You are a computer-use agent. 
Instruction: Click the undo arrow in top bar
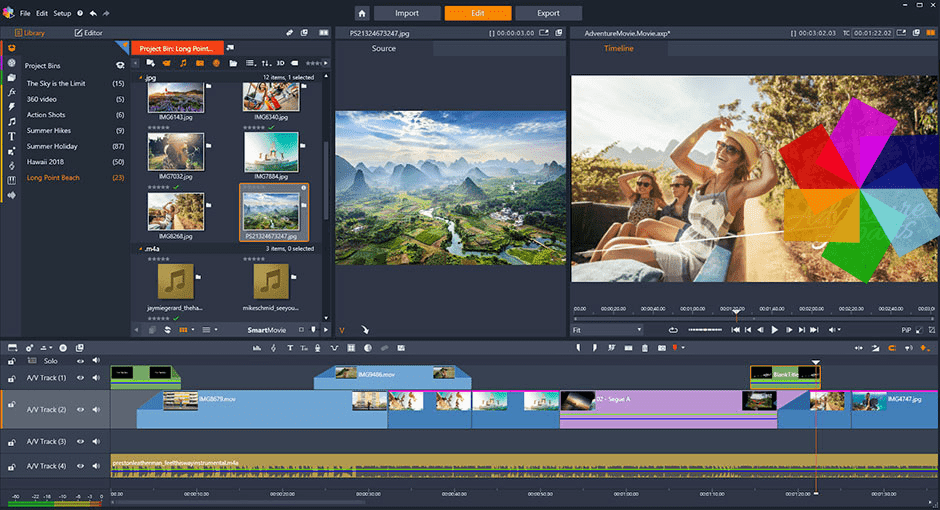point(93,14)
